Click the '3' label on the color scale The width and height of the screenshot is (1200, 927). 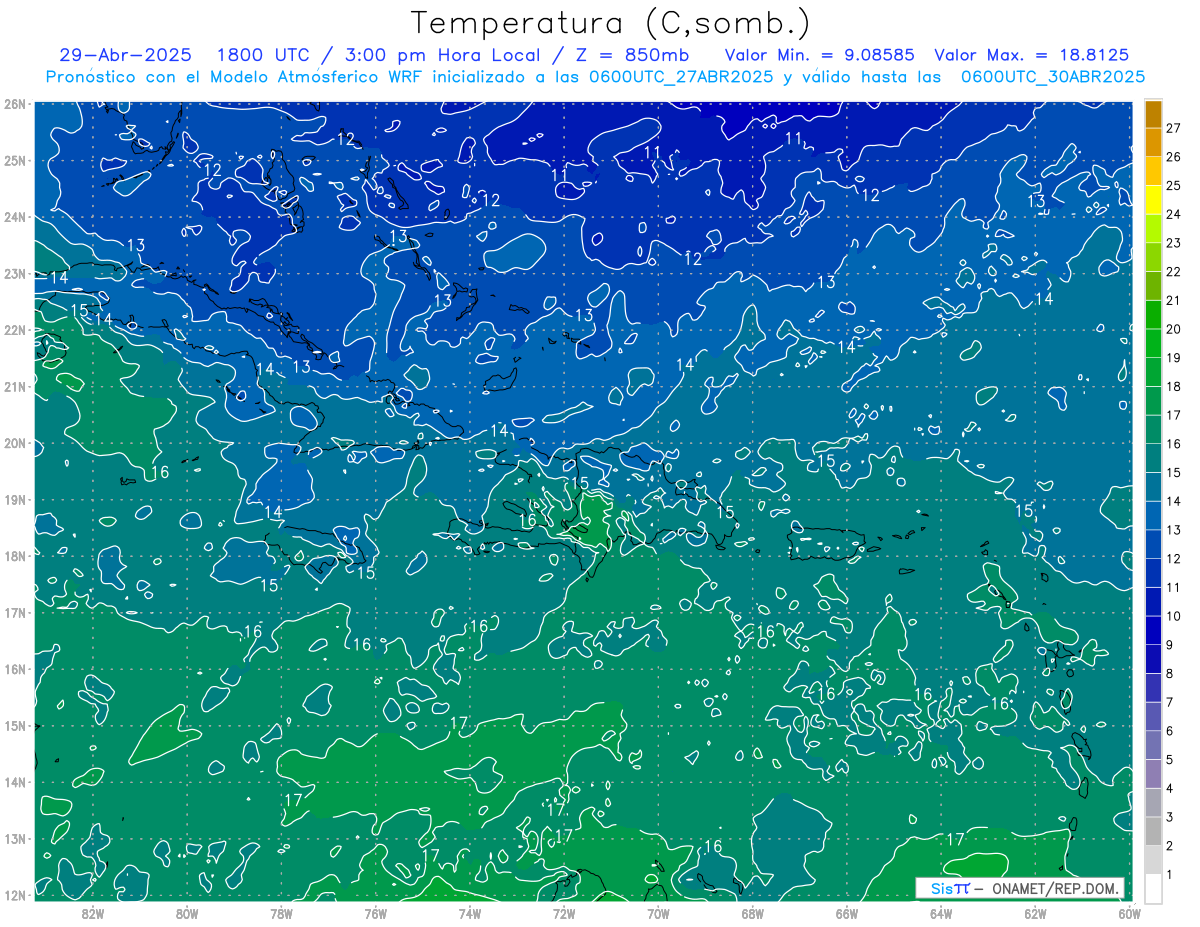click(1171, 817)
